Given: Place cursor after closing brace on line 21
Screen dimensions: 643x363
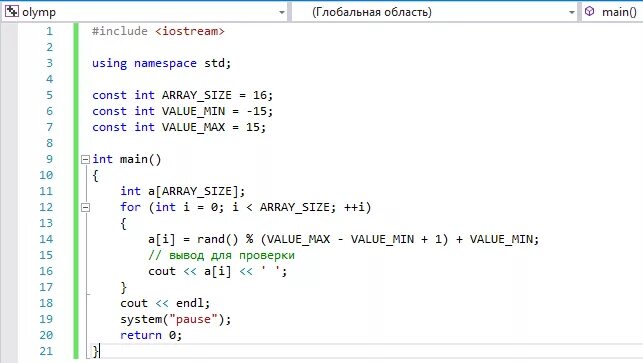Looking at the screenshot, I should [x=100, y=351].
